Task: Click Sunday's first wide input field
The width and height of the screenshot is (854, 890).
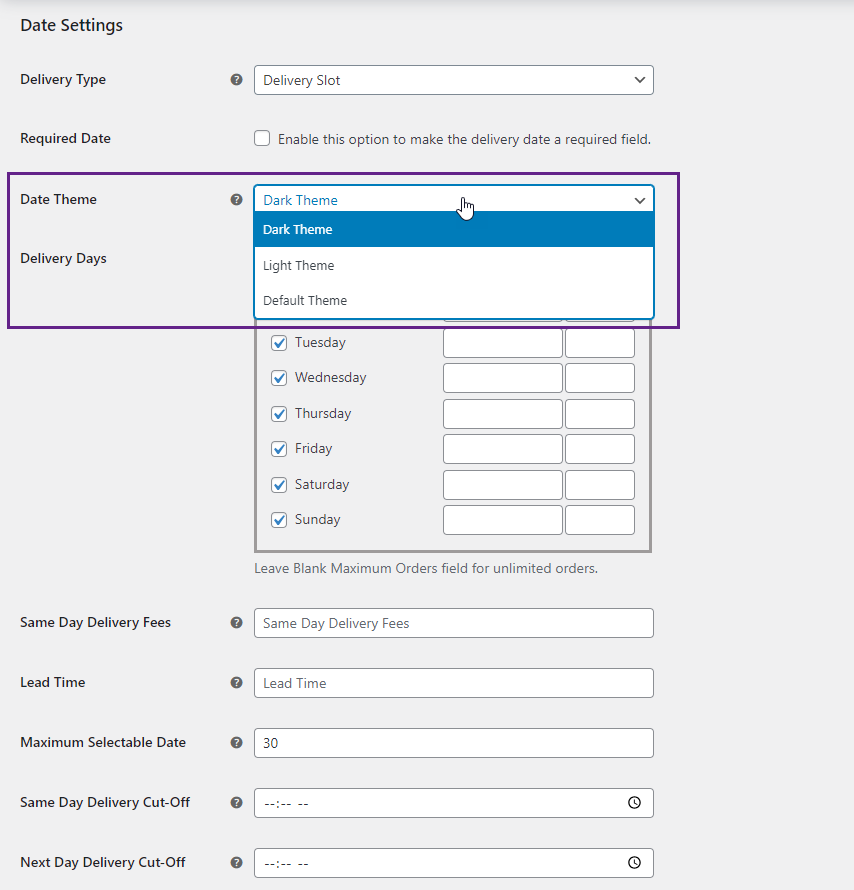Action: [x=503, y=520]
